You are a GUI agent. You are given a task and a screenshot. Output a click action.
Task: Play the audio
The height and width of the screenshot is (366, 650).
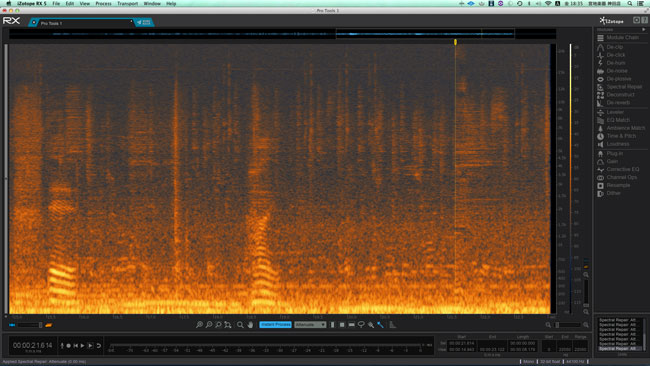point(82,345)
